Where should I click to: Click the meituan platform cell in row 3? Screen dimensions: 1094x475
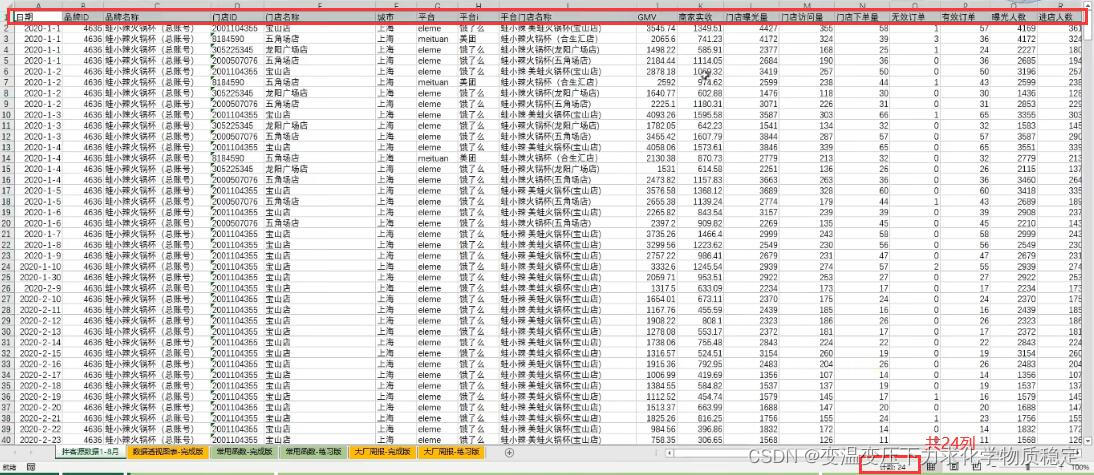point(437,38)
